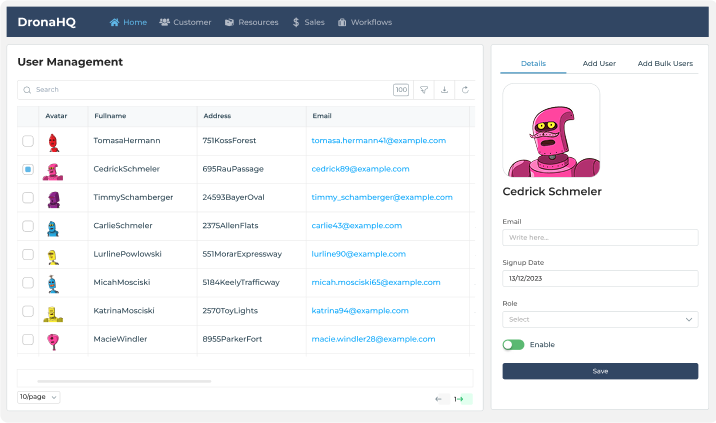Open the Sales menu item
Screen dimensions: 716x423
coord(309,22)
